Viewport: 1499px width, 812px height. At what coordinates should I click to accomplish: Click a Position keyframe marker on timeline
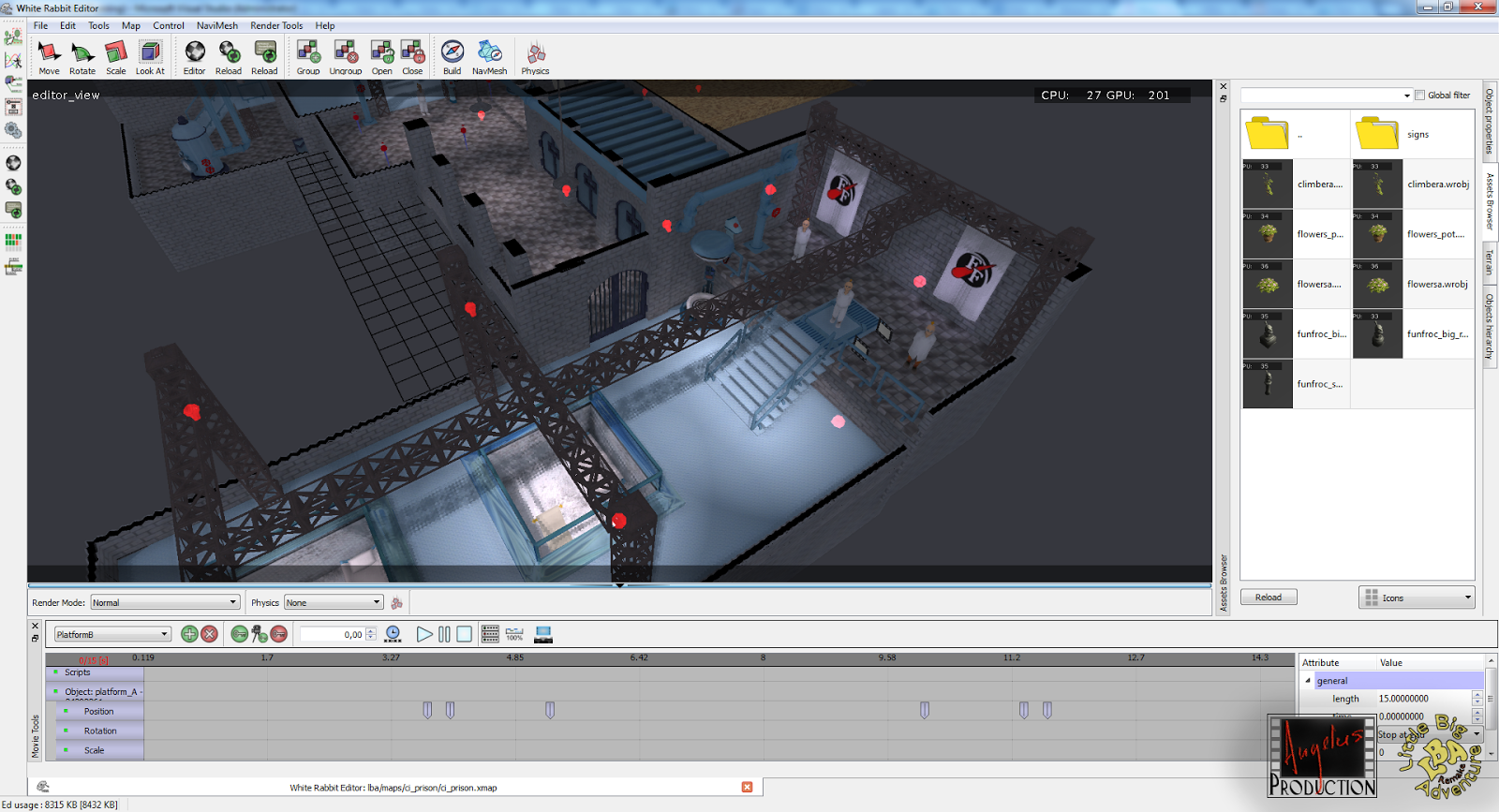click(x=427, y=711)
